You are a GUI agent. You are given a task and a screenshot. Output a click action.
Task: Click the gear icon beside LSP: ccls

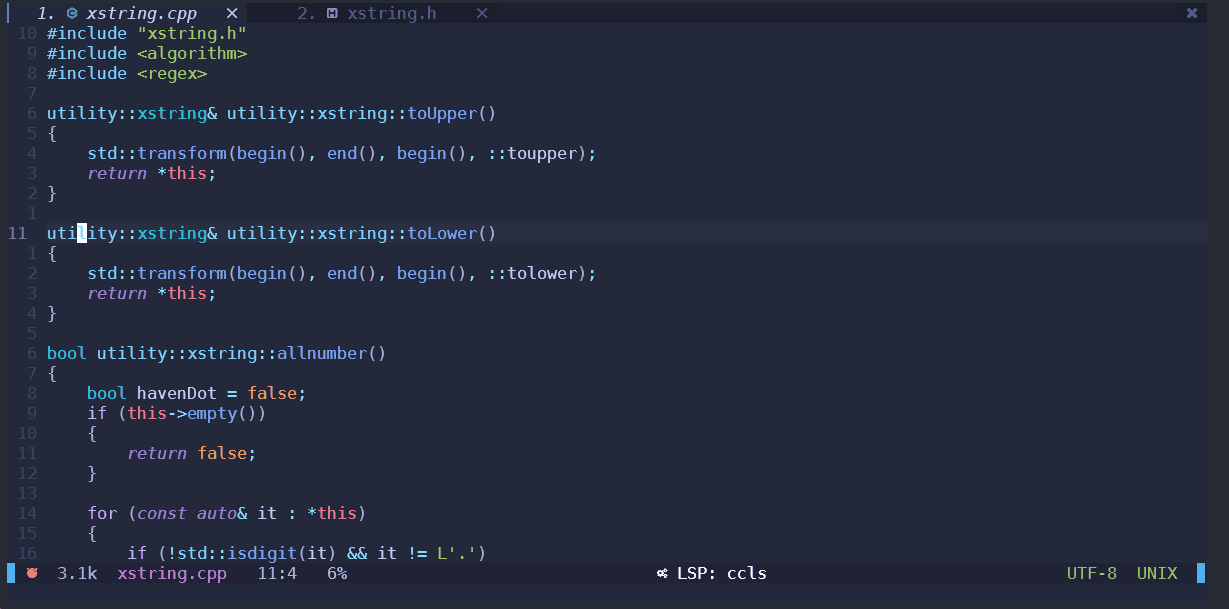coord(661,573)
